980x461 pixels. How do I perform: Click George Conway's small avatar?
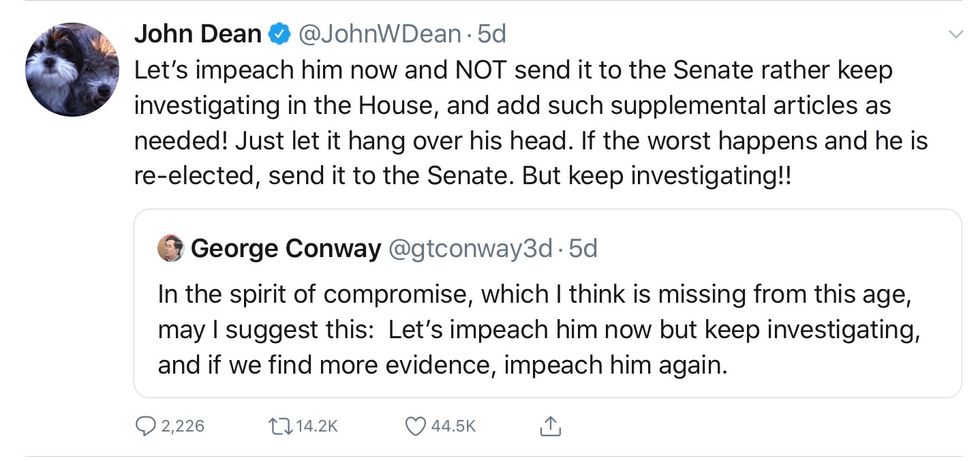(170, 248)
